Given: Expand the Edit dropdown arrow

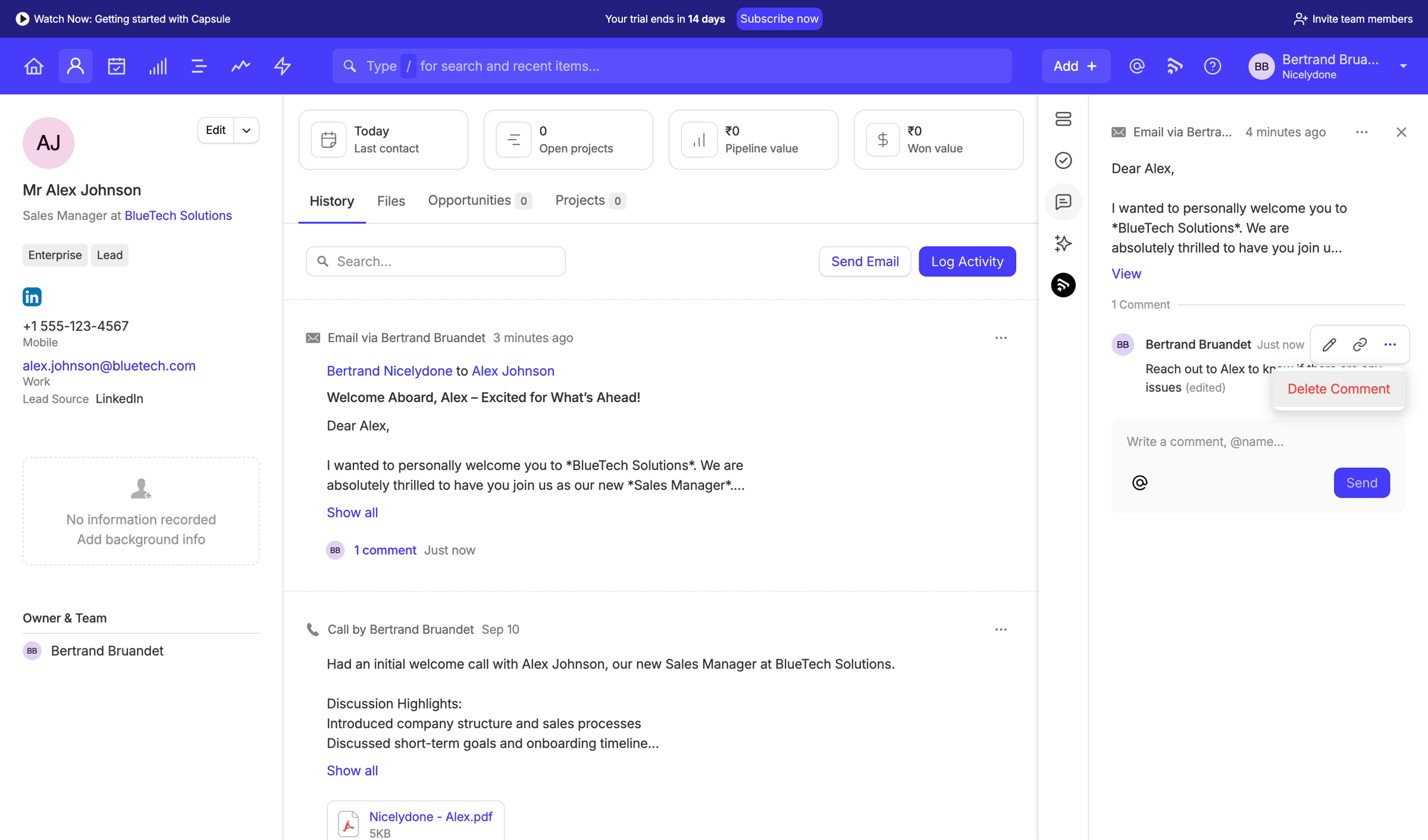Looking at the screenshot, I should pos(246,130).
